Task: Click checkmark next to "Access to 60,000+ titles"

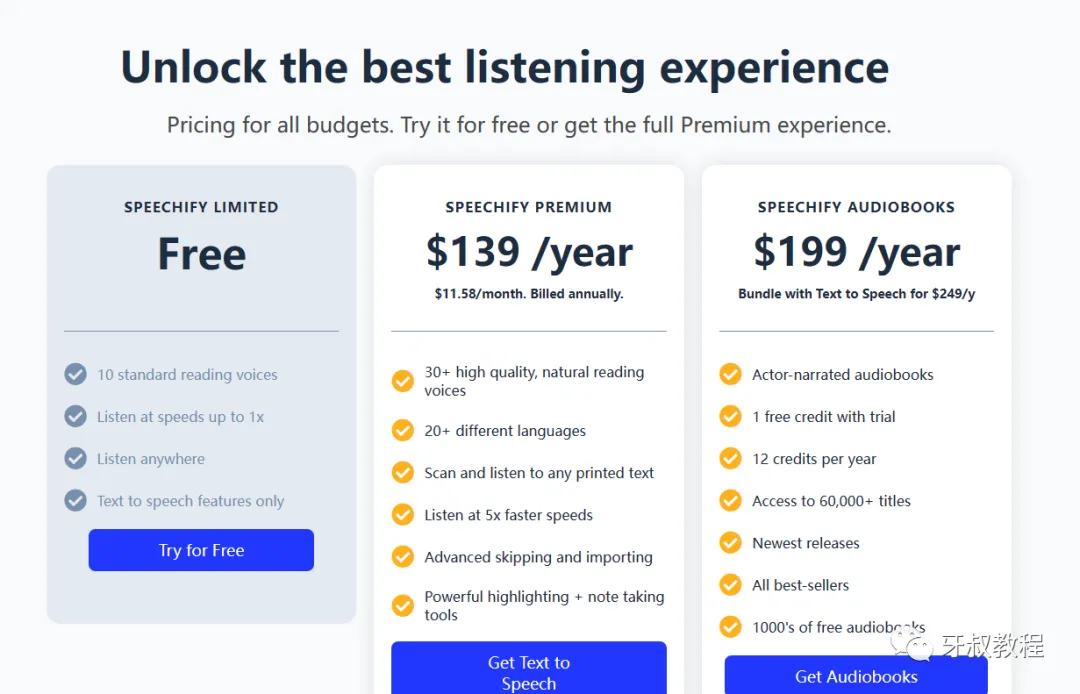Action: coord(731,500)
